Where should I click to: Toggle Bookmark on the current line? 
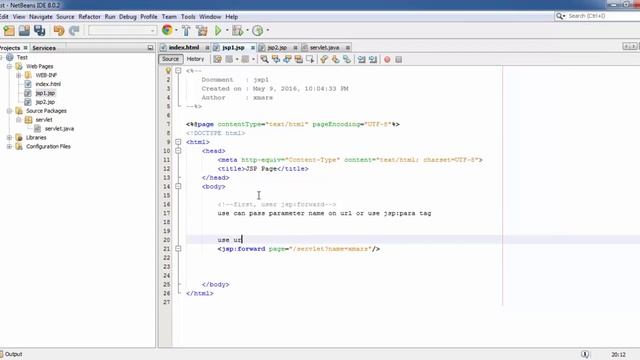[x=347, y=60]
